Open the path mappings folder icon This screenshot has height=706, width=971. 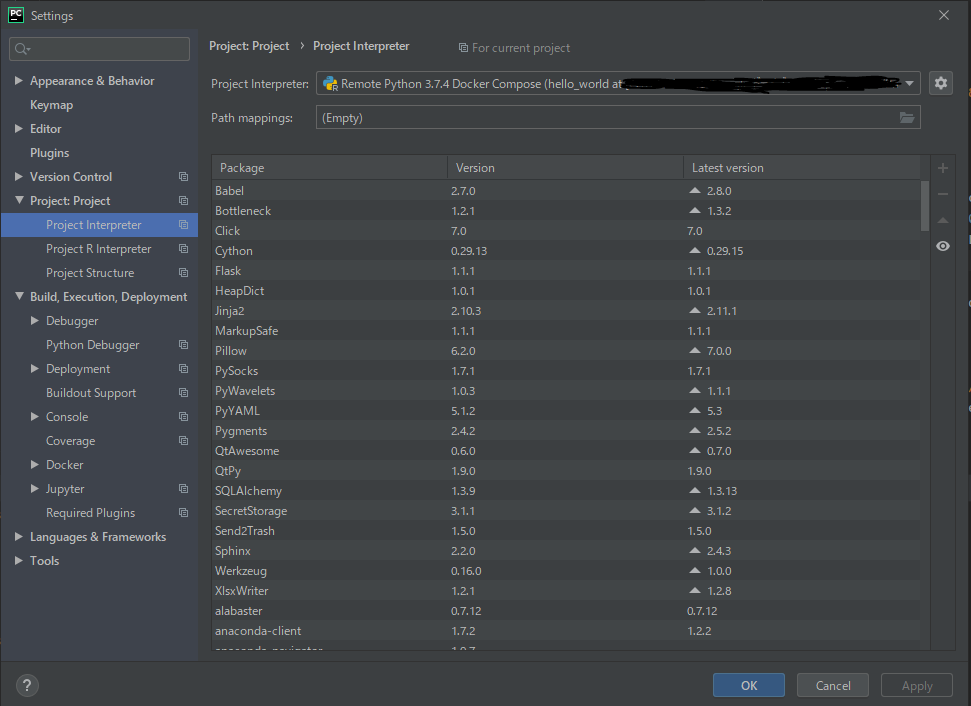907,118
